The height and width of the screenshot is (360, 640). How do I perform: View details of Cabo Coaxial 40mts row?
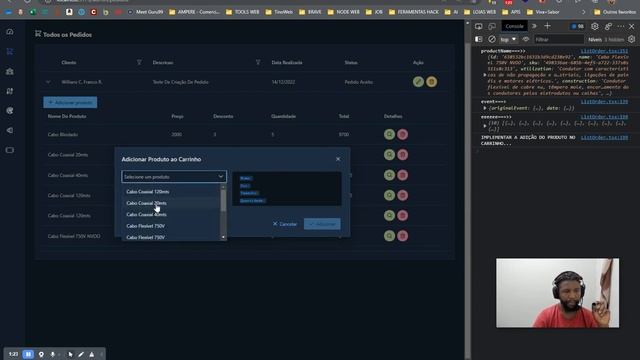tap(389, 175)
